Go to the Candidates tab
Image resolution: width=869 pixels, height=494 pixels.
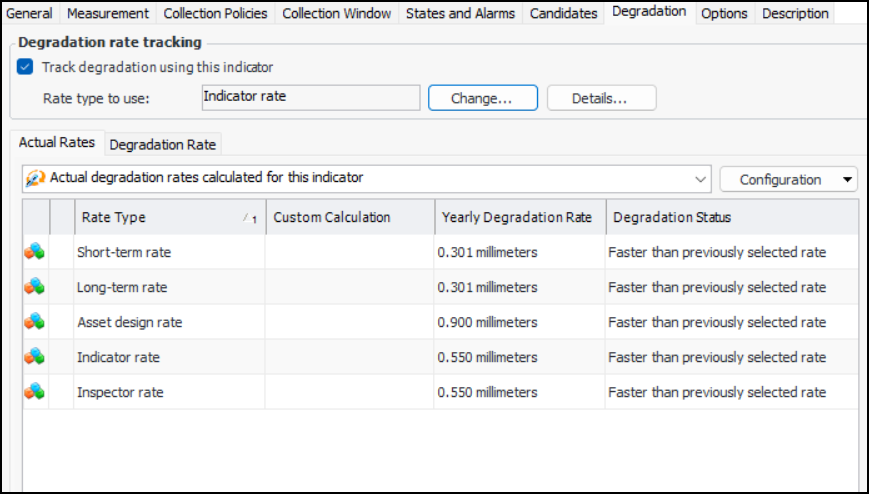click(x=563, y=13)
